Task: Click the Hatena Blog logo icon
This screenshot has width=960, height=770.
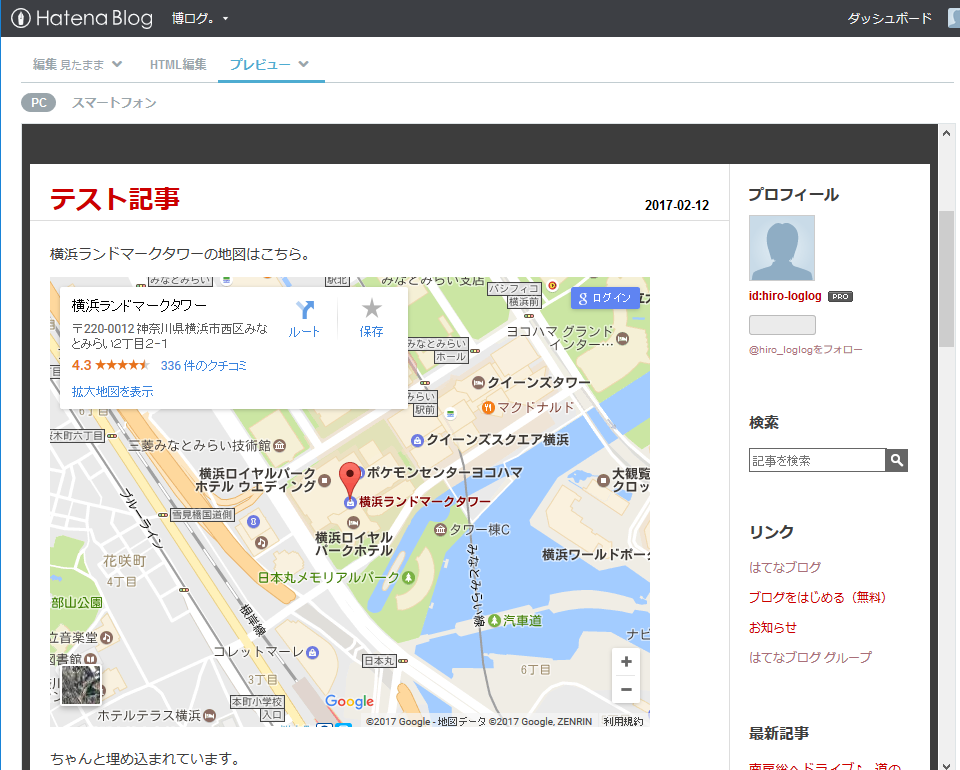Action: (x=21, y=18)
